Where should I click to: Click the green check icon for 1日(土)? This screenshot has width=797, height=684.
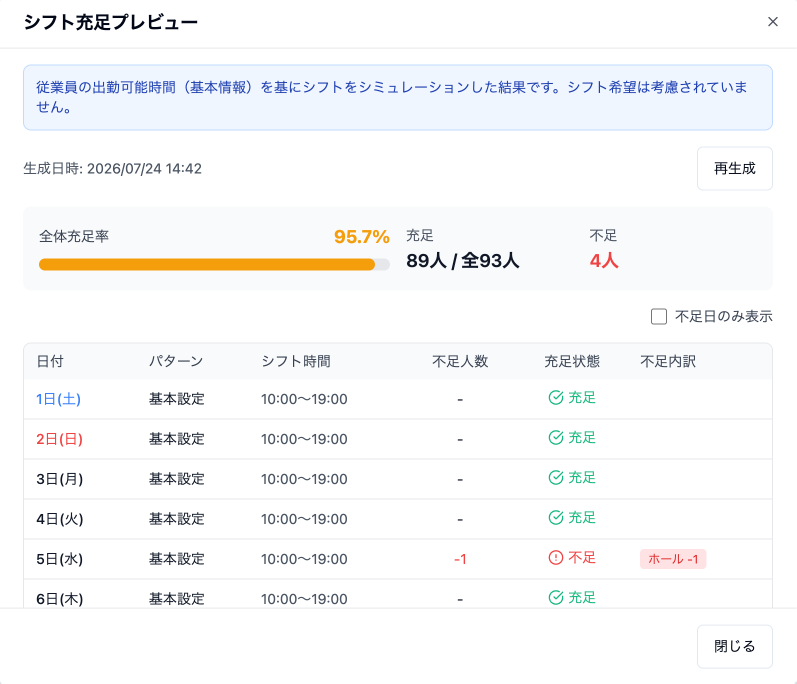pyautogui.click(x=556, y=398)
